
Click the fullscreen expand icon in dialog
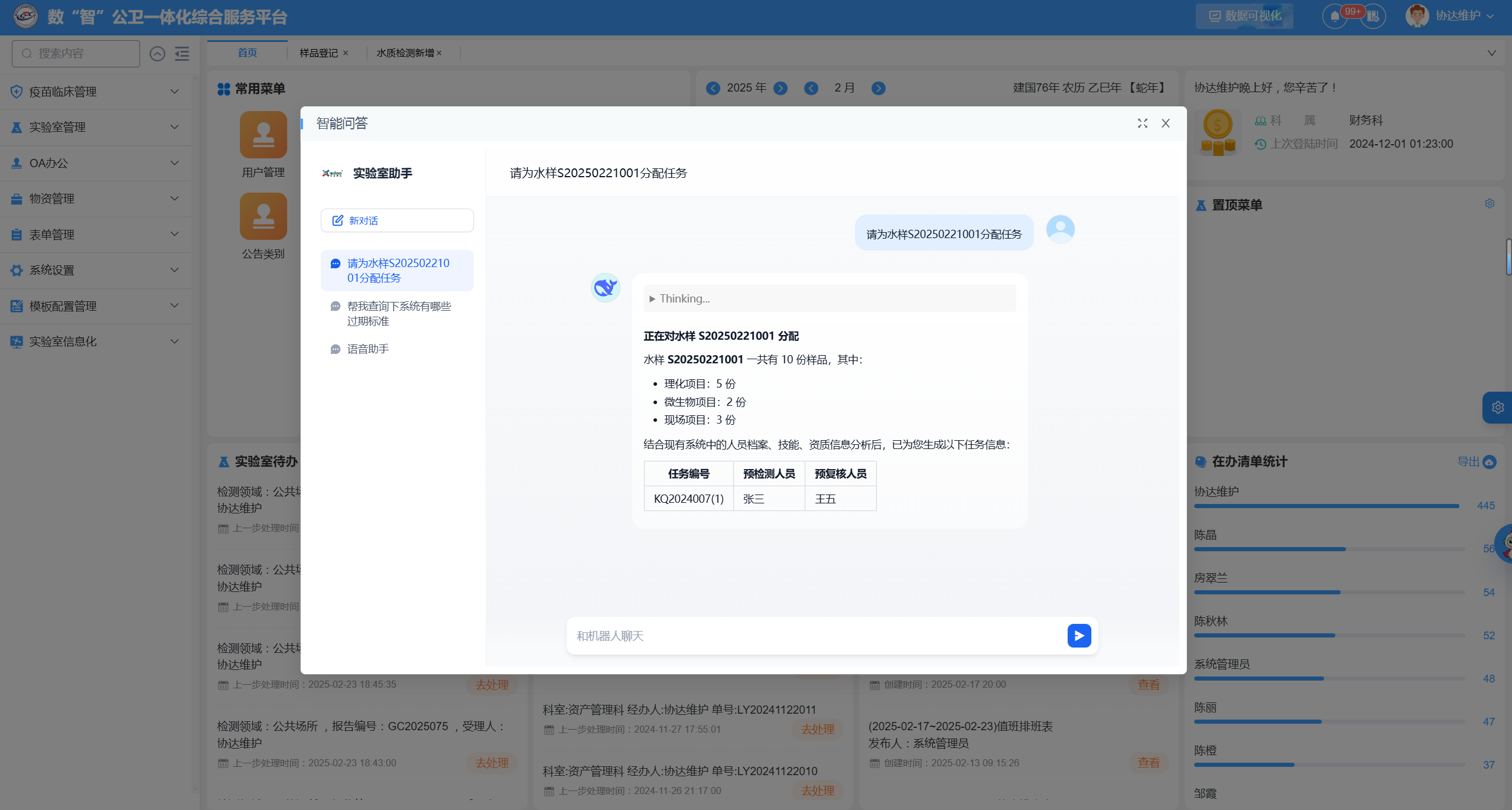(x=1142, y=123)
